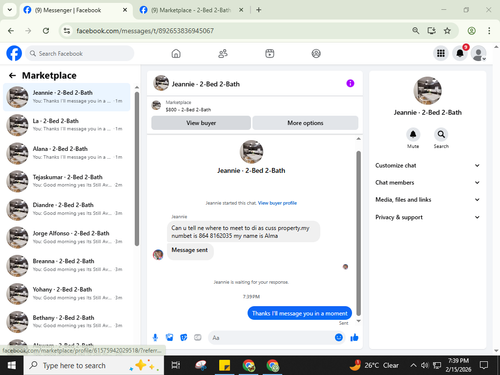
Task: Open the install app icon in address bar
Action: [x=432, y=31]
